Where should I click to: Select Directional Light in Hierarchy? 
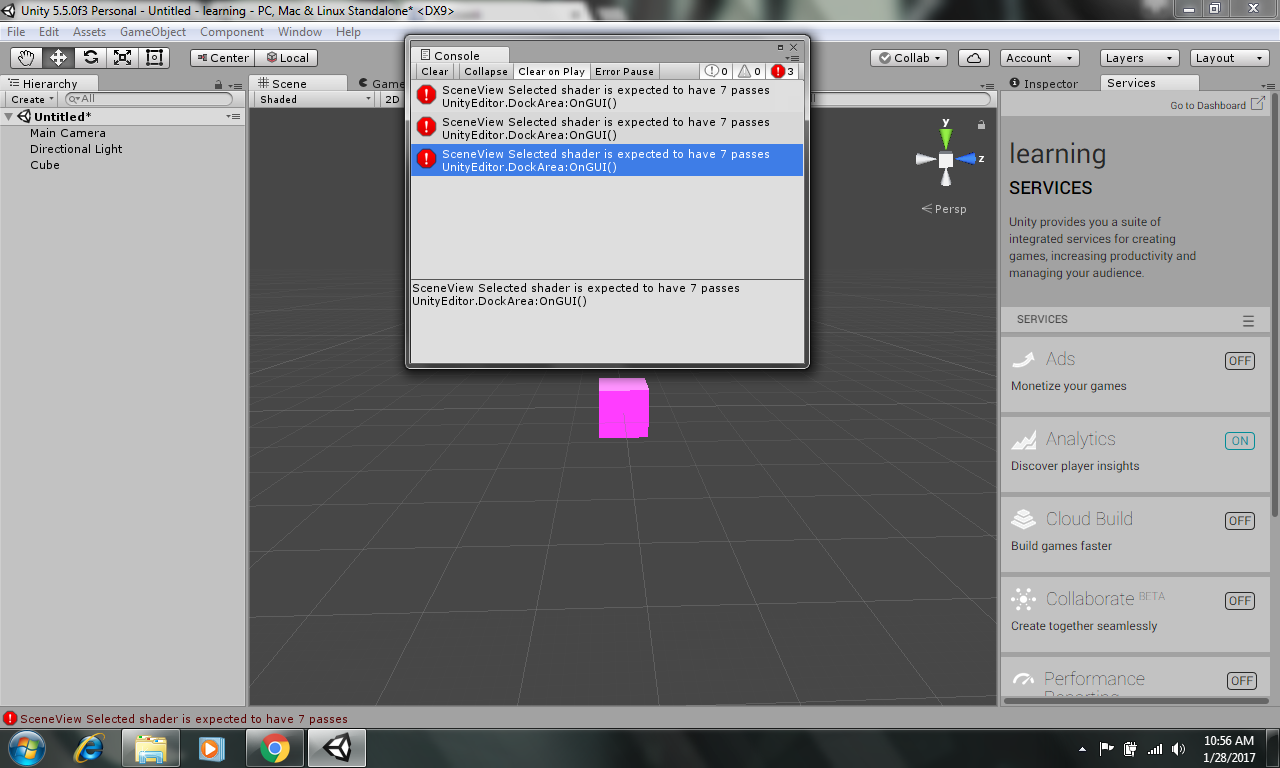pyautogui.click(x=76, y=149)
